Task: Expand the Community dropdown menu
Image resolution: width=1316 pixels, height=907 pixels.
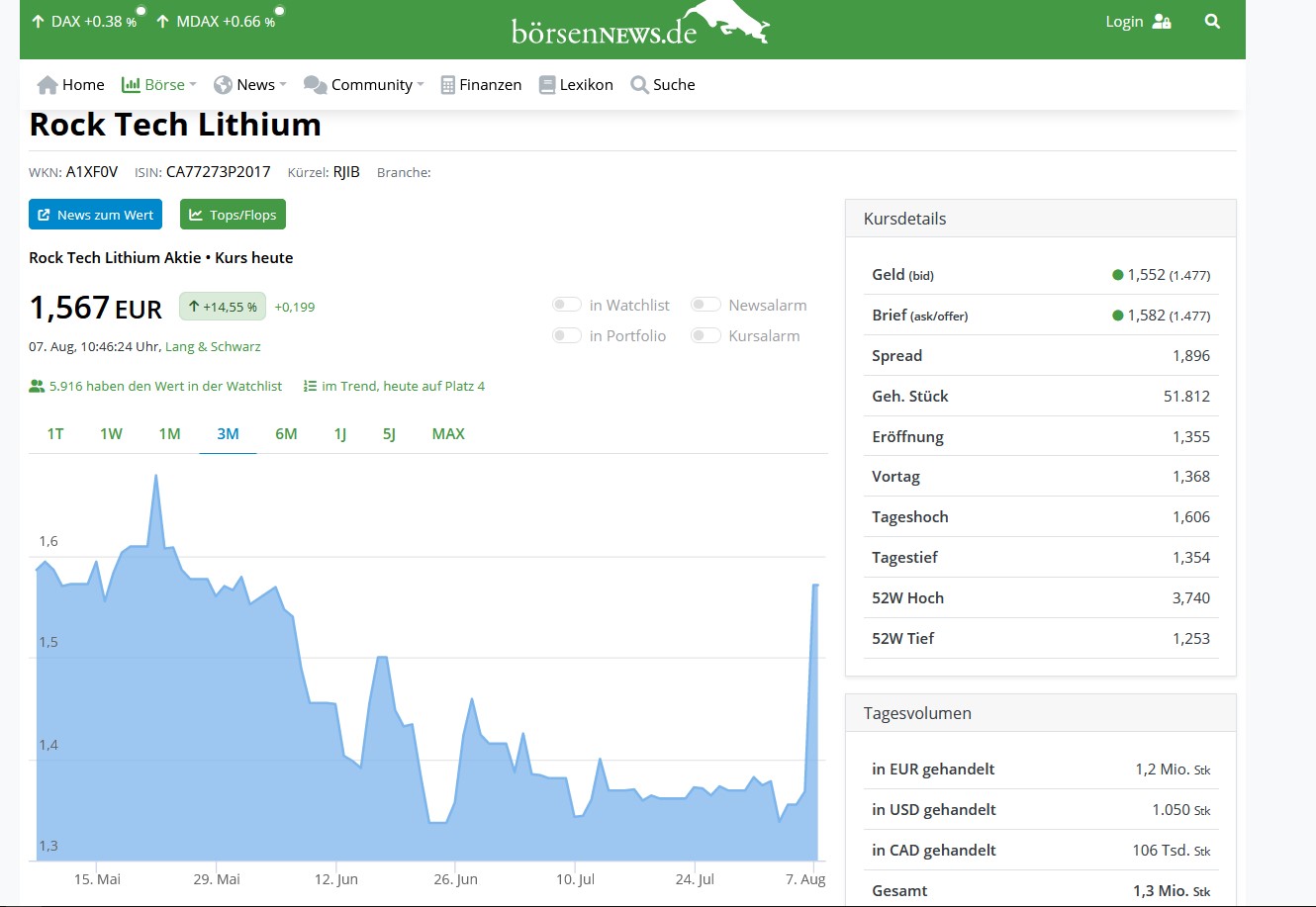Action: click(x=364, y=85)
